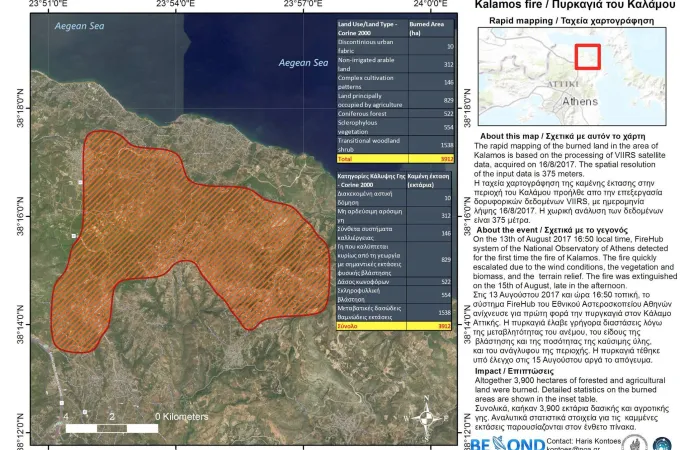Click the round emblem next to Contact text
Screen dimensions: 680x450
click(634, 443)
